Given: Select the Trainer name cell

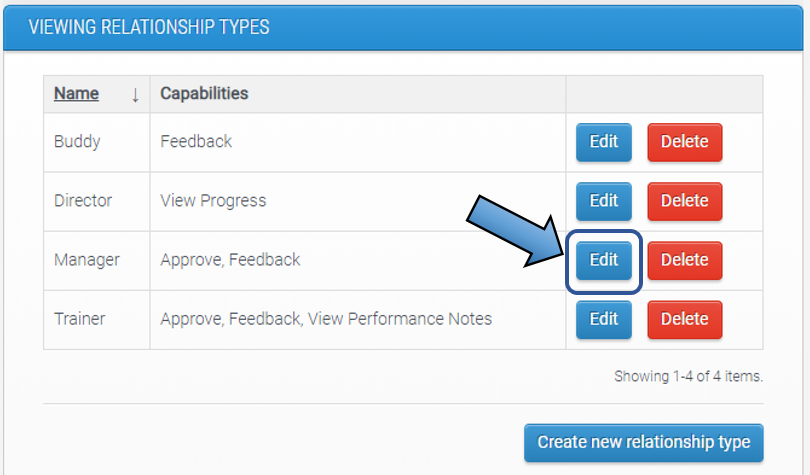Looking at the screenshot, I should (x=81, y=319).
